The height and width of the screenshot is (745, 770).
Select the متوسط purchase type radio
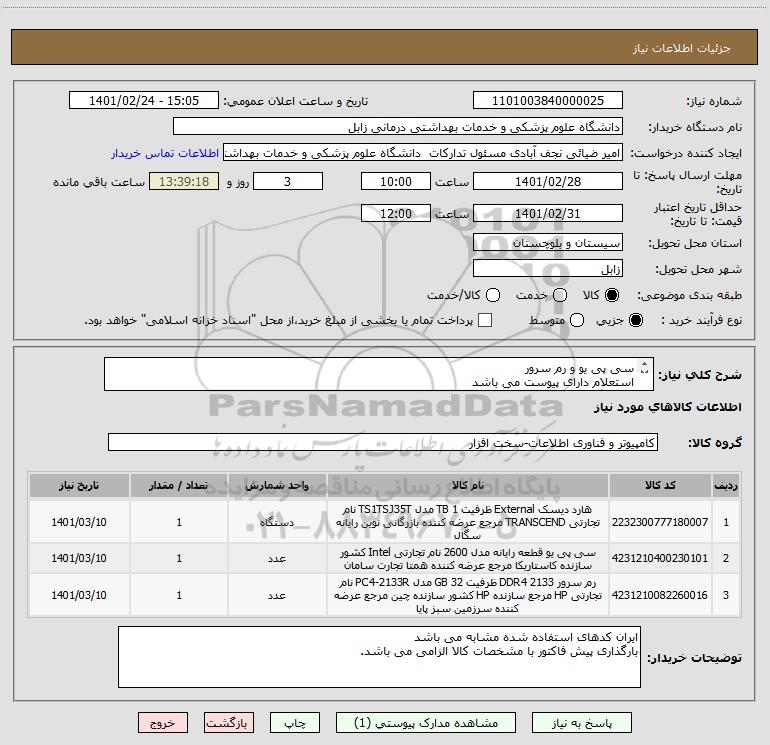pyautogui.click(x=577, y=320)
